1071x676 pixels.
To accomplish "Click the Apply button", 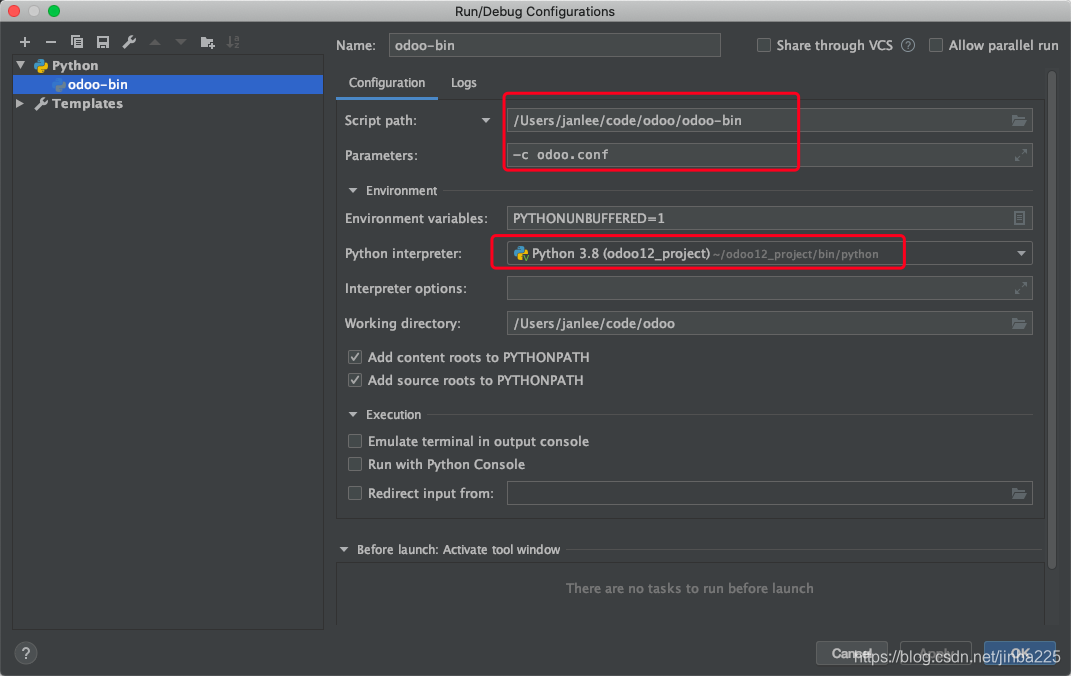I will coord(936,653).
